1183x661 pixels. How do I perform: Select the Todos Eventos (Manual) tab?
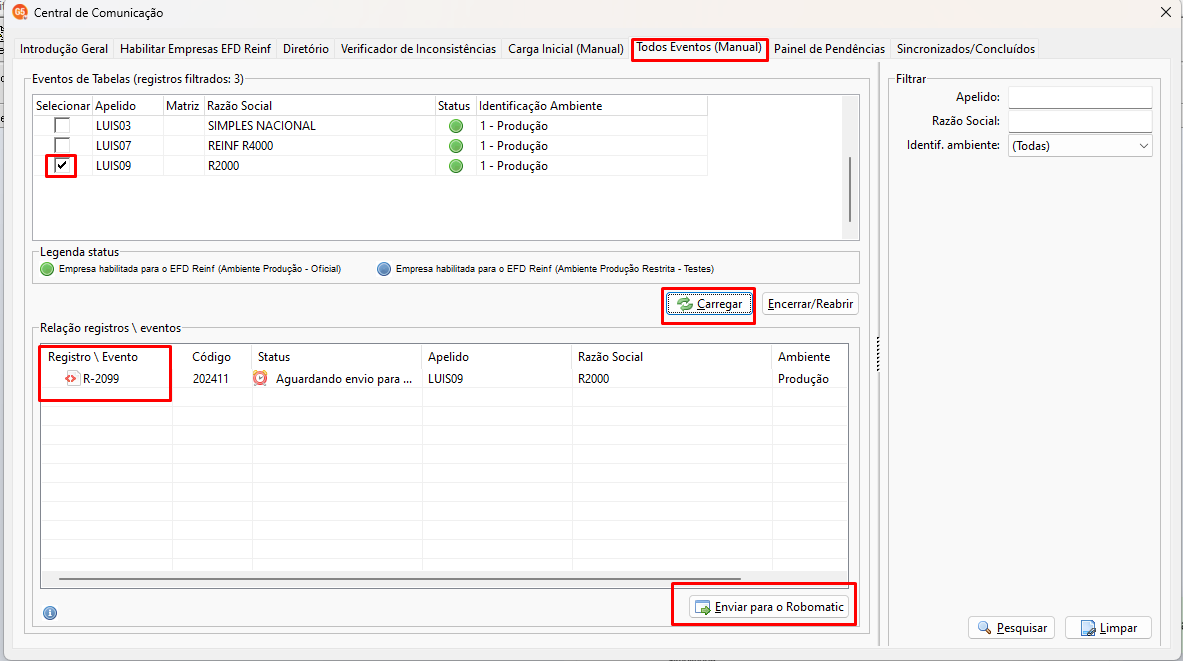pos(699,48)
